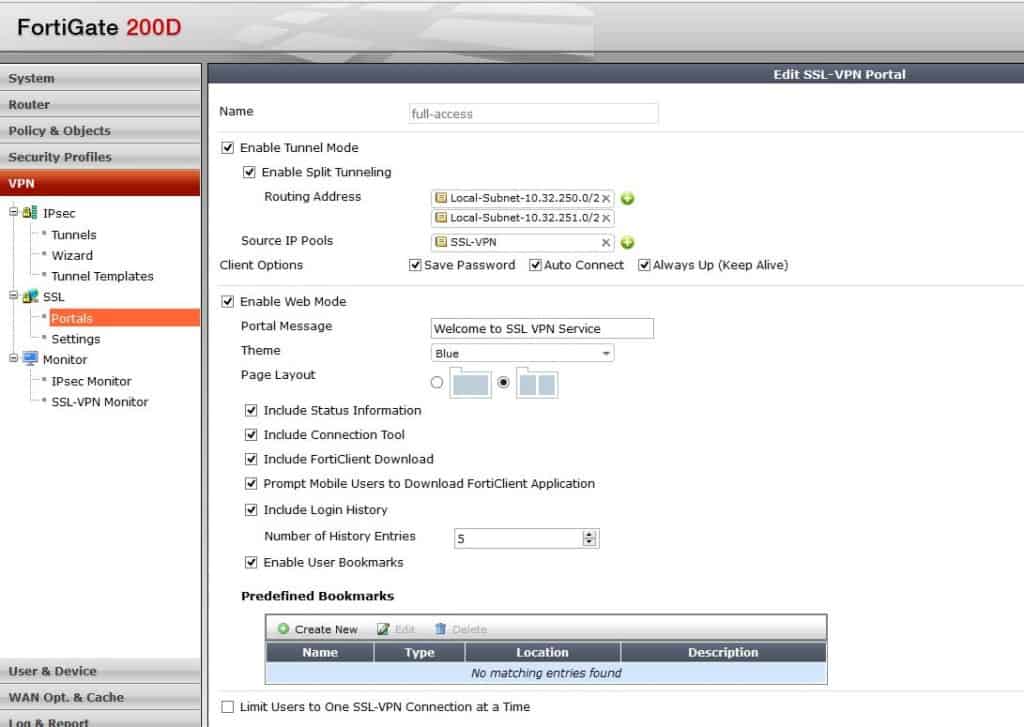
Task: Toggle Save Password client option
Action: pos(415,265)
